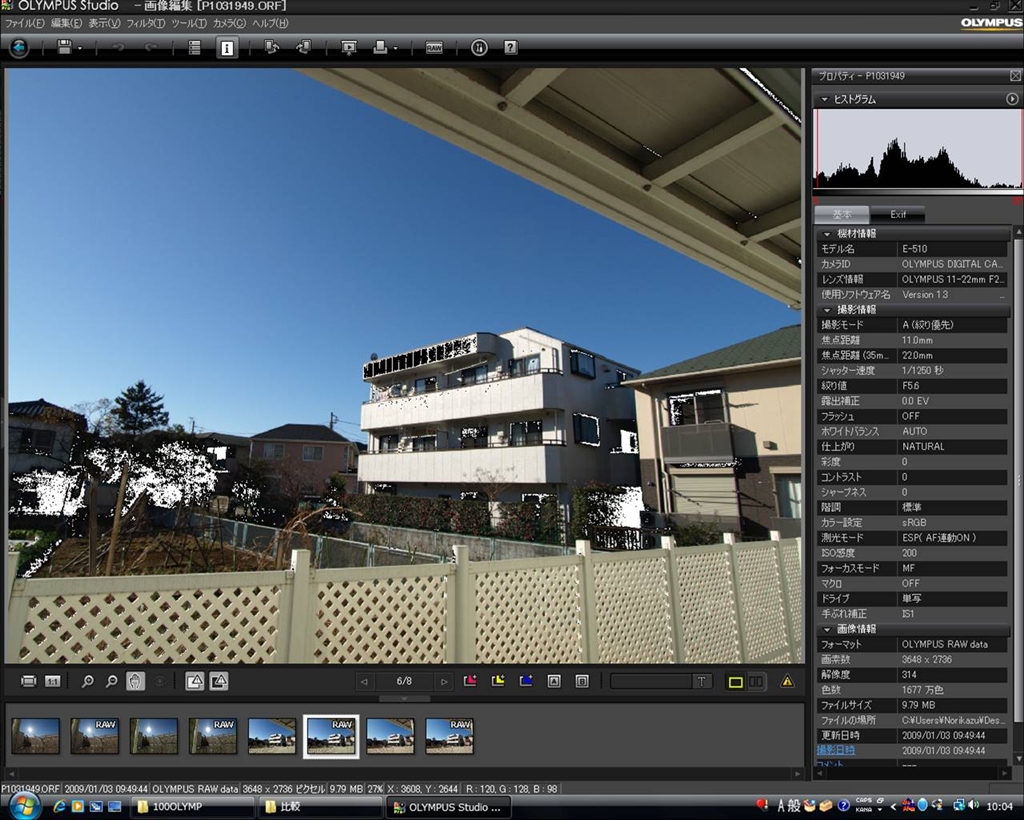Viewport: 1024px width, 820px height.
Task: Open the slideshow toolbar icon
Action: [x=349, y=47]
